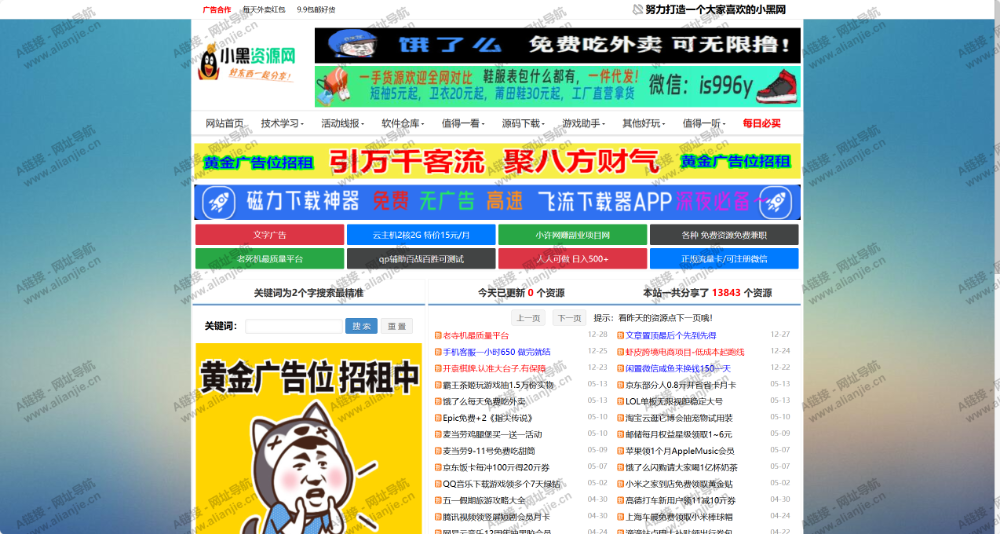
Task: Open the 高德打车新用户领11减10元券 link
Action: click(x=680, y=500)
